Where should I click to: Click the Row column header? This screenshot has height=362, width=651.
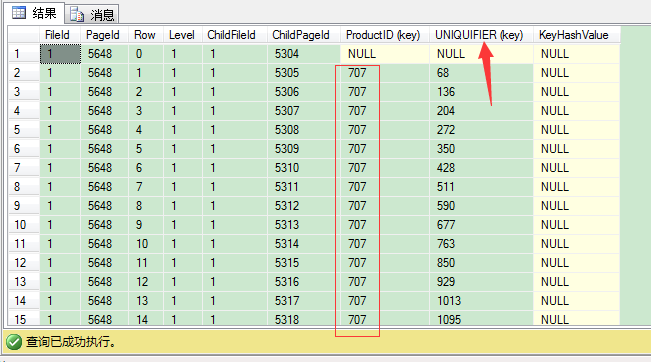coord(146,35)
